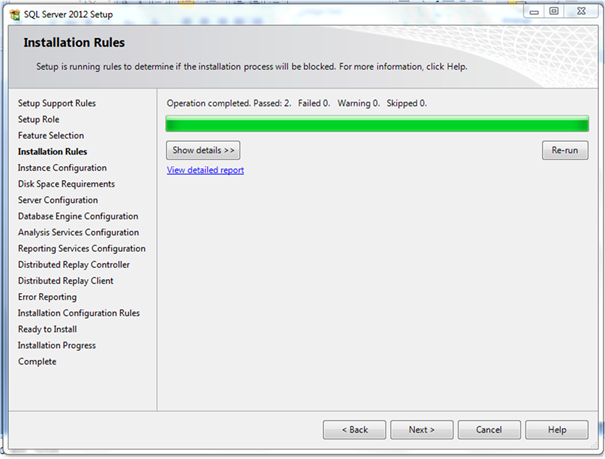This screenshot has height=459, width=605.
Task: Cancel the SQL Server setup
Action: coord(489,430)
